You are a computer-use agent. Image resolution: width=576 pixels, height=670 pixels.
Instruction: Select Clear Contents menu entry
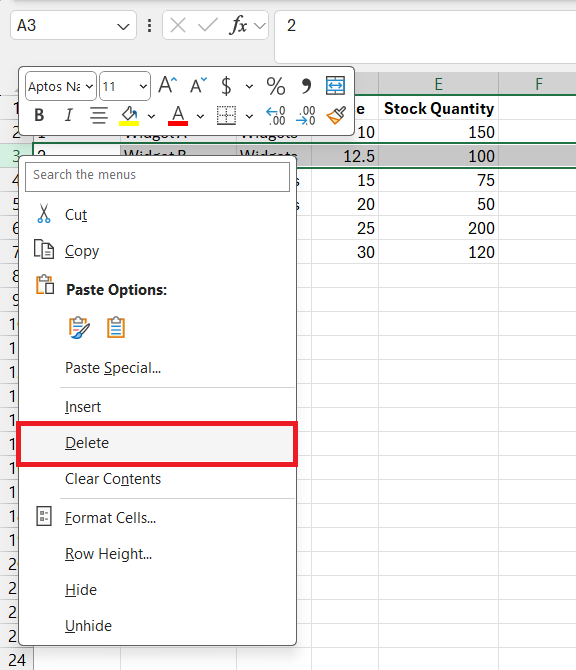(x=157, y=479)
